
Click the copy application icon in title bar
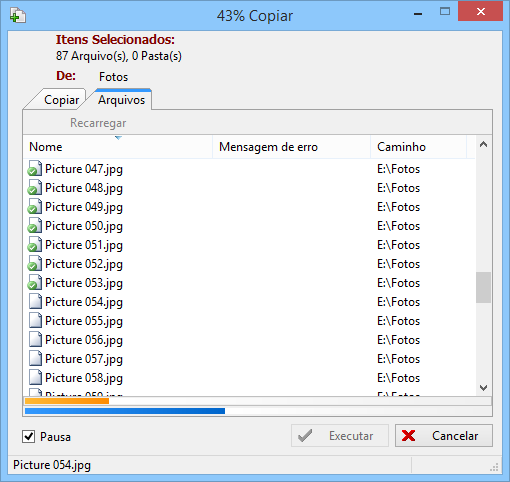click(x=18, y=16)
